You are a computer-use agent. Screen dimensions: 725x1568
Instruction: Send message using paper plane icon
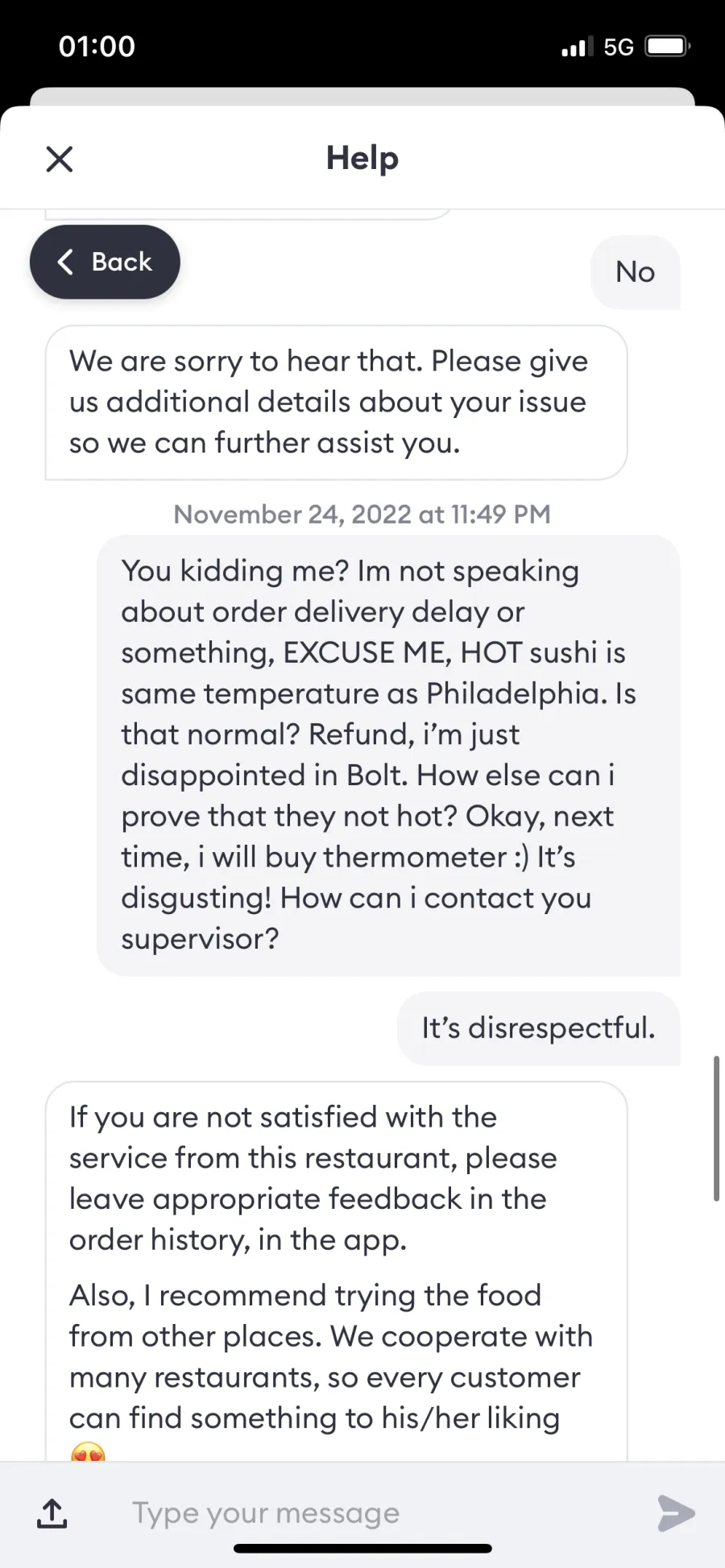675,1512
